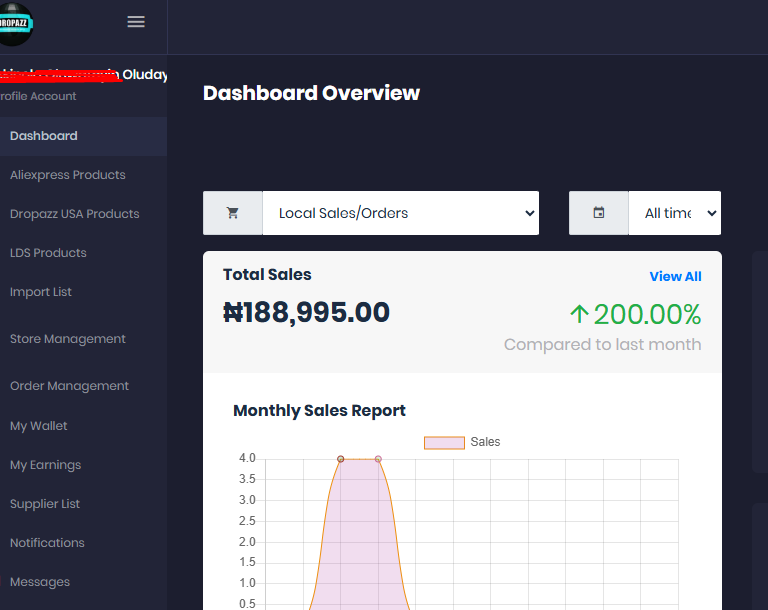
Task: Open Aliexpress Products from sidebar
Action: coord(68,175)
